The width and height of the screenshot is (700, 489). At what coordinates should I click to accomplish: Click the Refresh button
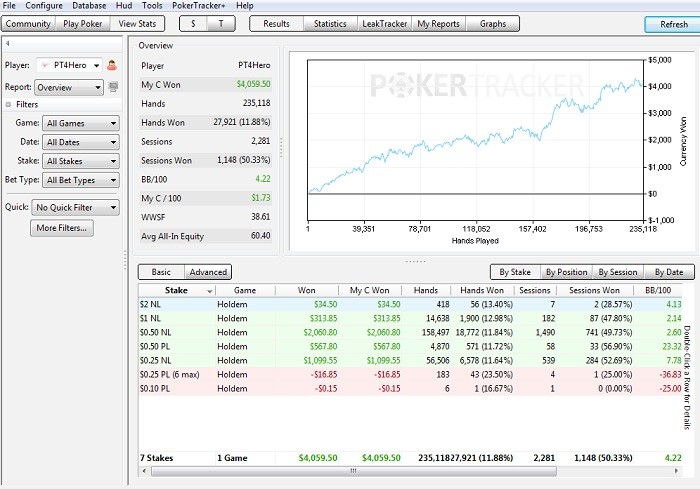click(x=666, y=24)
